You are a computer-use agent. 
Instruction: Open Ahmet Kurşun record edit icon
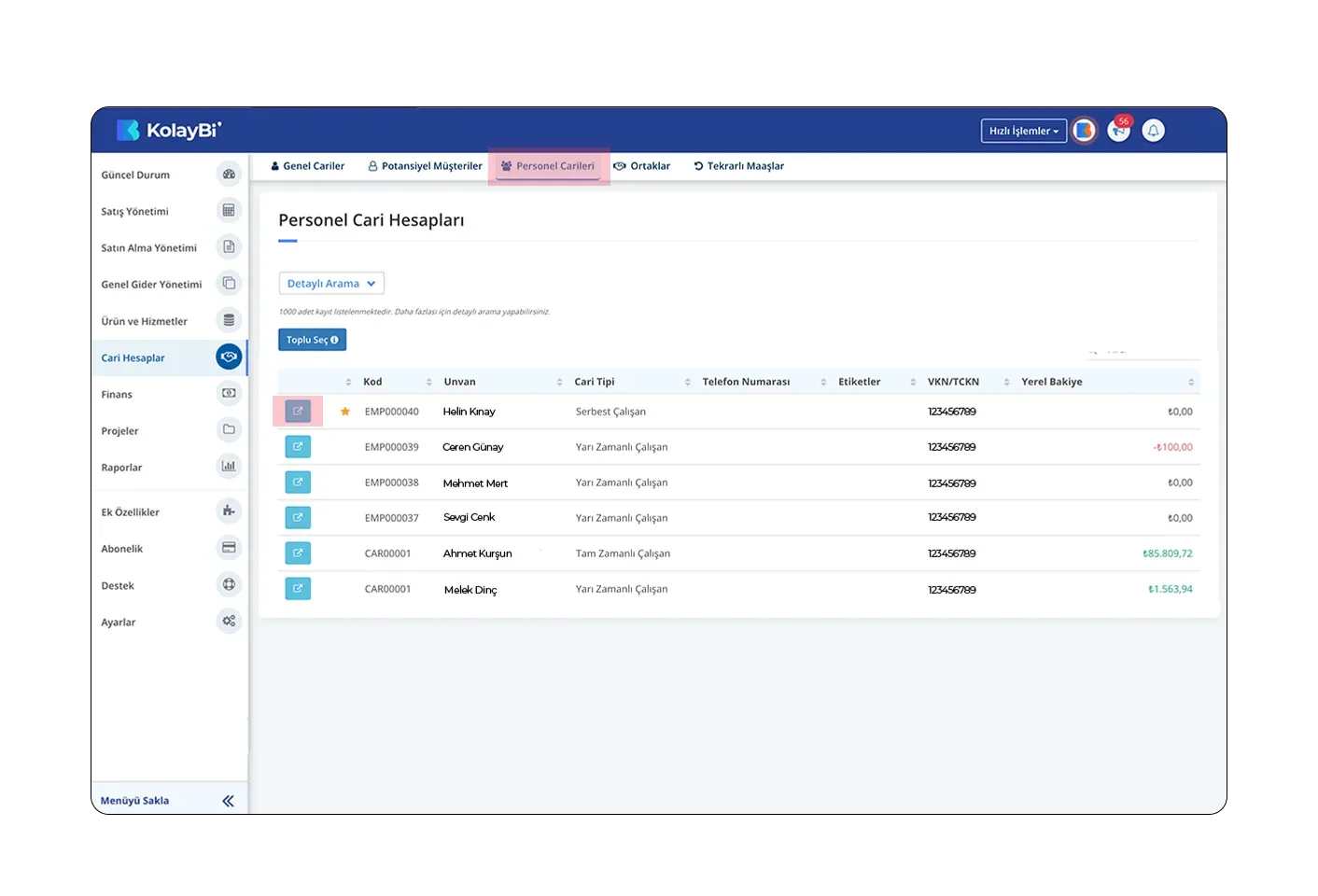[298, 553]
